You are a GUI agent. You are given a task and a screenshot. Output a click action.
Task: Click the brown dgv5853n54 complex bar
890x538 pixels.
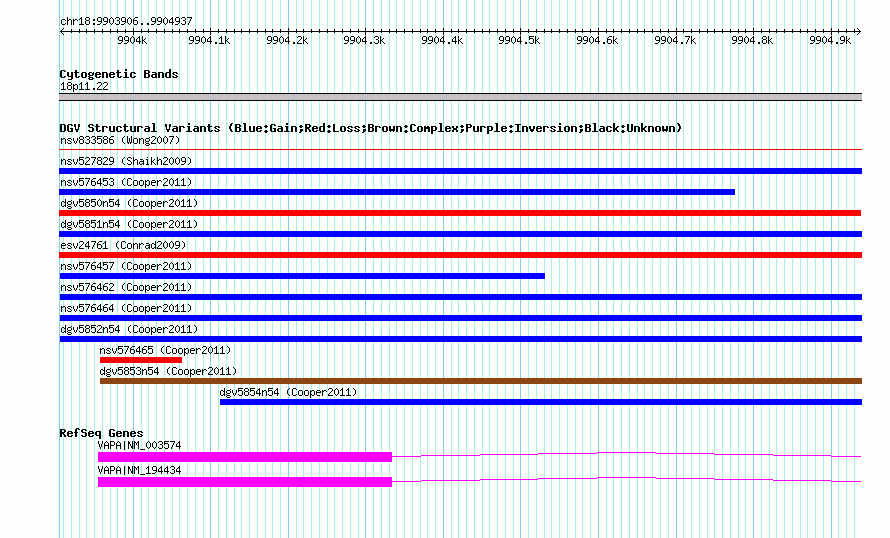coord(481,381)
